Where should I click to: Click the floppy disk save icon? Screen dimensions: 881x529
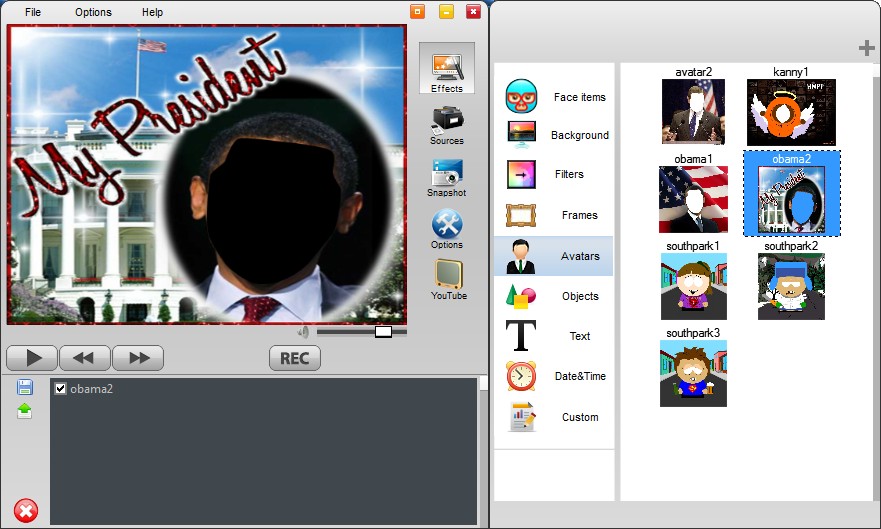point(25,387)
